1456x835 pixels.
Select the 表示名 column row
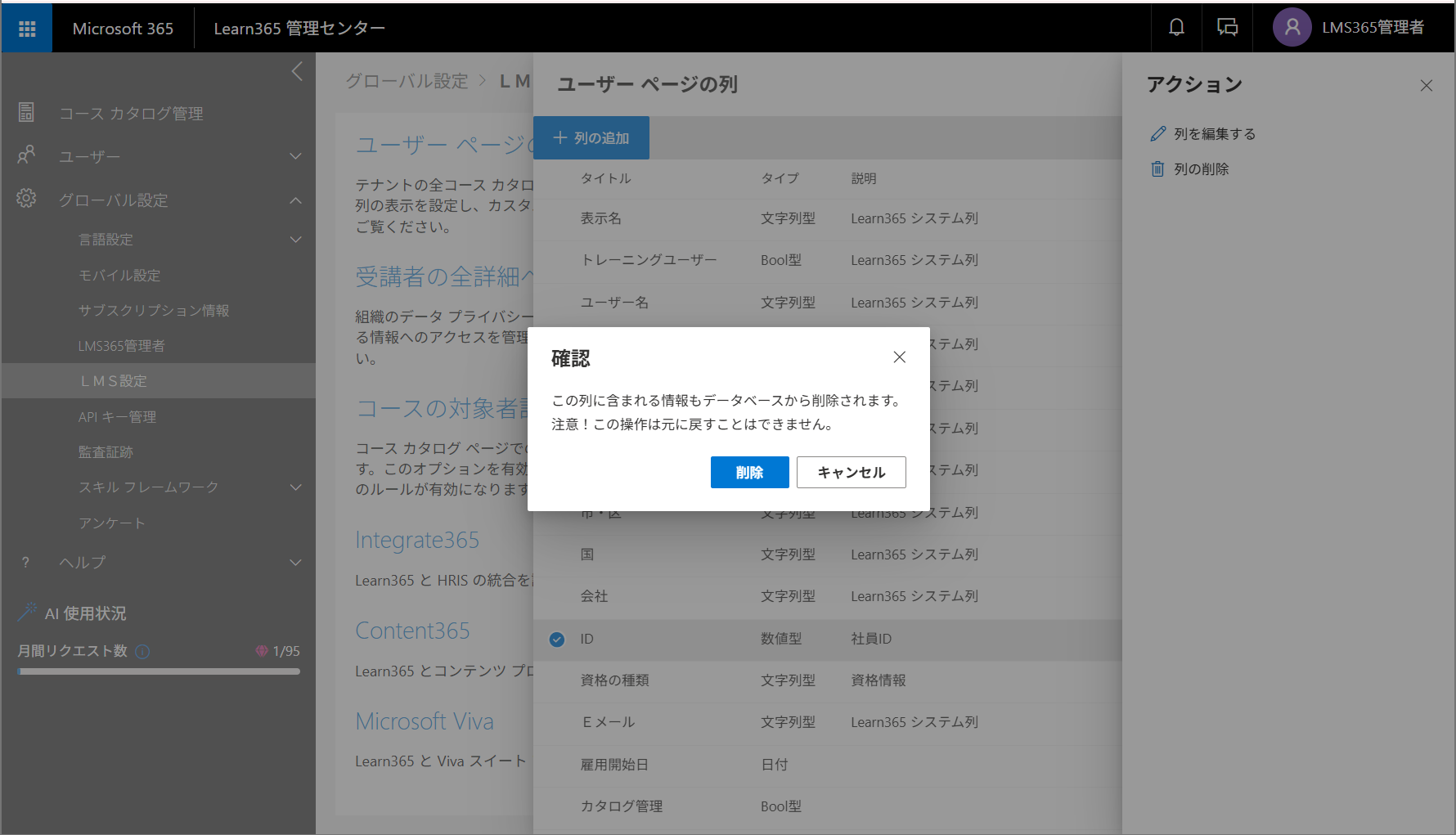coord(828,218)
